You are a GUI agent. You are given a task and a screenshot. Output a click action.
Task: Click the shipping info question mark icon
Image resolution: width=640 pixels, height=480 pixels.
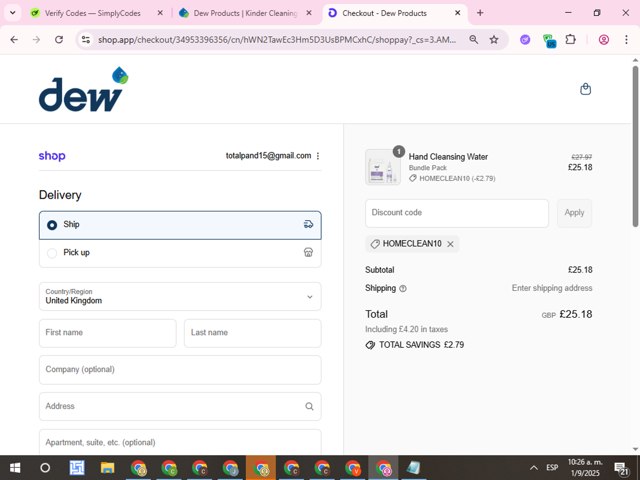402,289
